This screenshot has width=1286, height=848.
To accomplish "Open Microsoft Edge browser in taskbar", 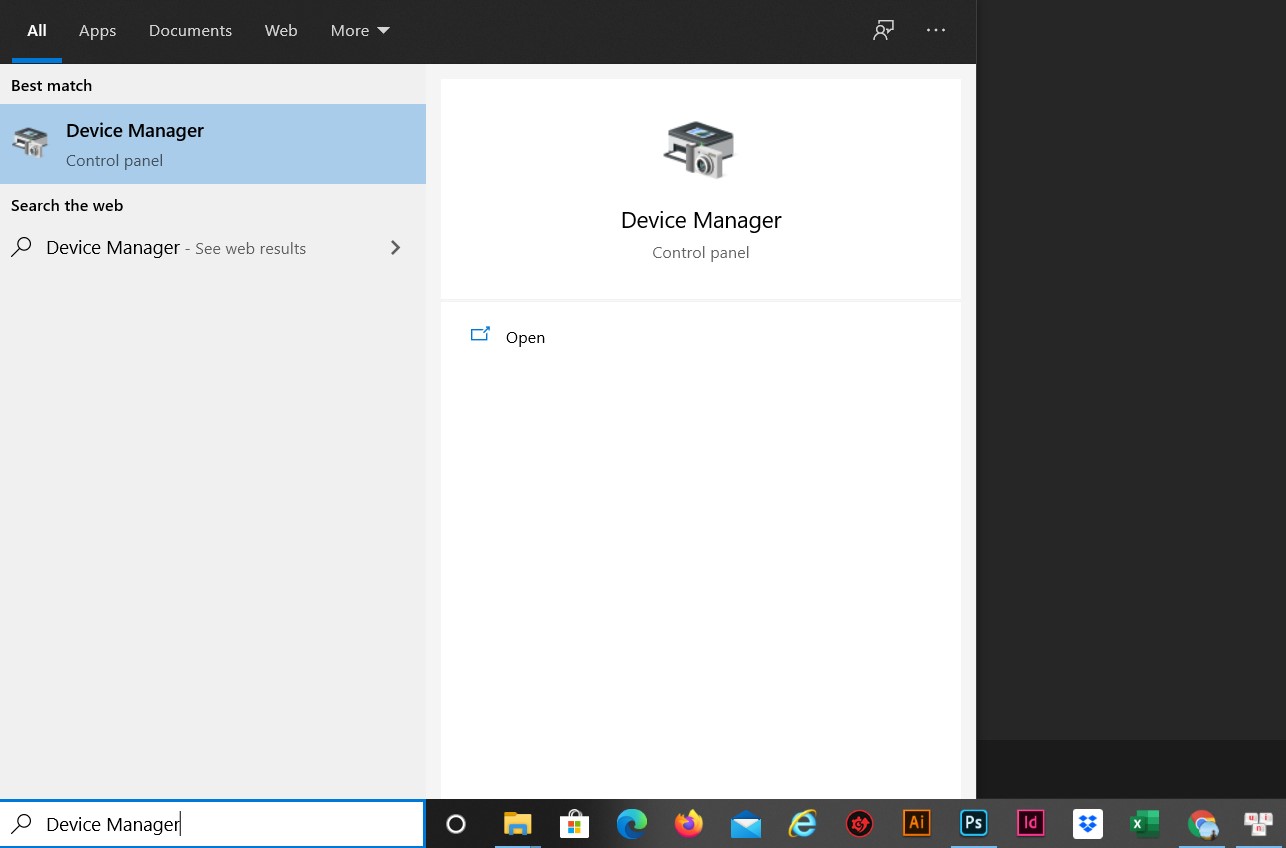I will 631,824.
